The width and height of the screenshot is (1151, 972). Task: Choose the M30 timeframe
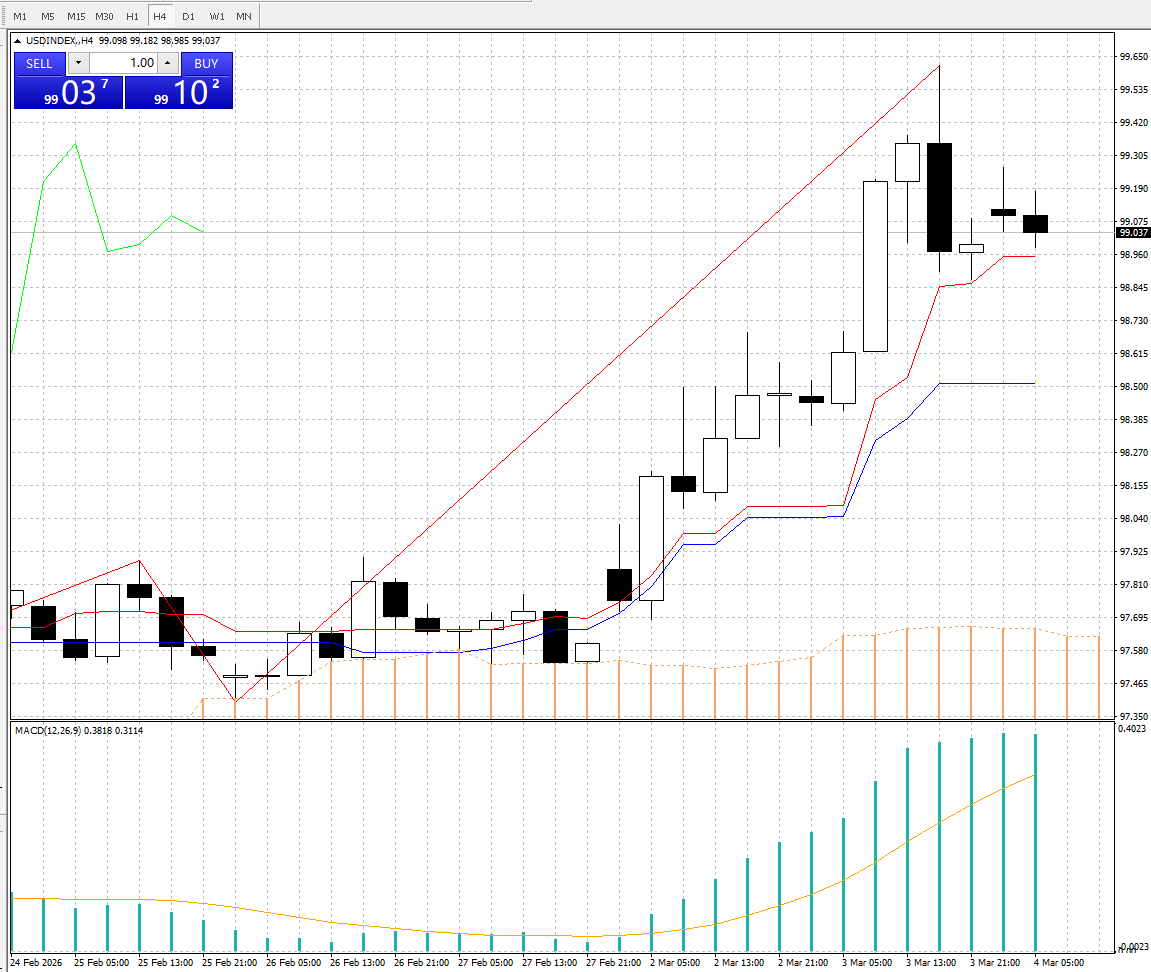tap(104, 16)
